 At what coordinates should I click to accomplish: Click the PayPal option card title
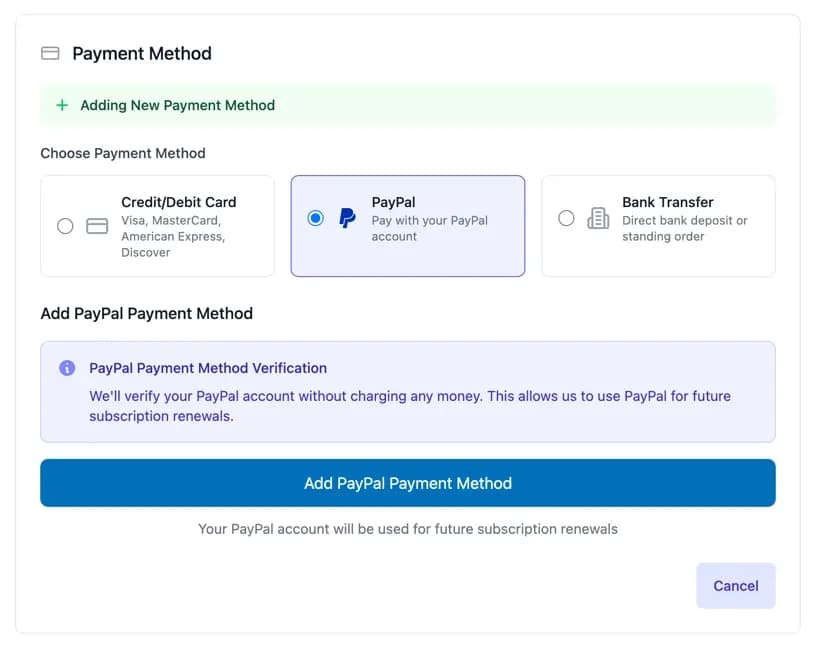393,202
